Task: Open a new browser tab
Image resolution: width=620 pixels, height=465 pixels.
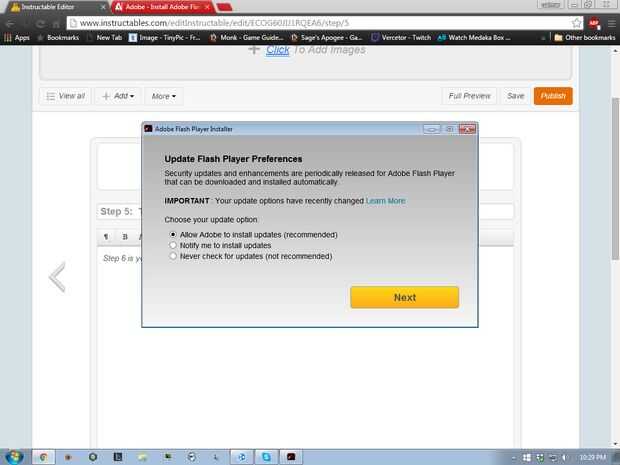Action: click(x=225, y=7)
